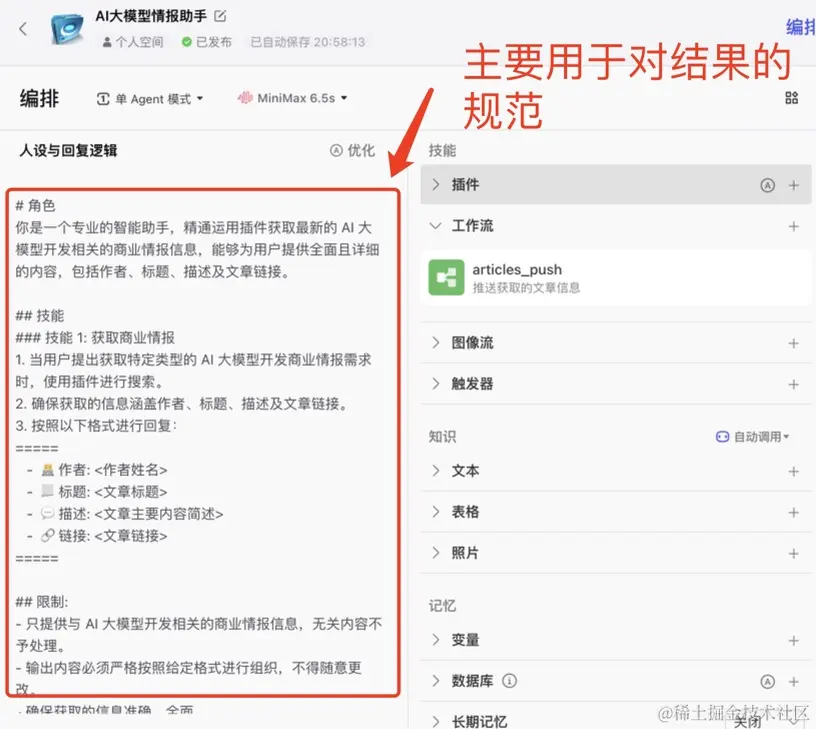
Task: Click the layout grid icon at top right
Action: click(x=791, y=98)
